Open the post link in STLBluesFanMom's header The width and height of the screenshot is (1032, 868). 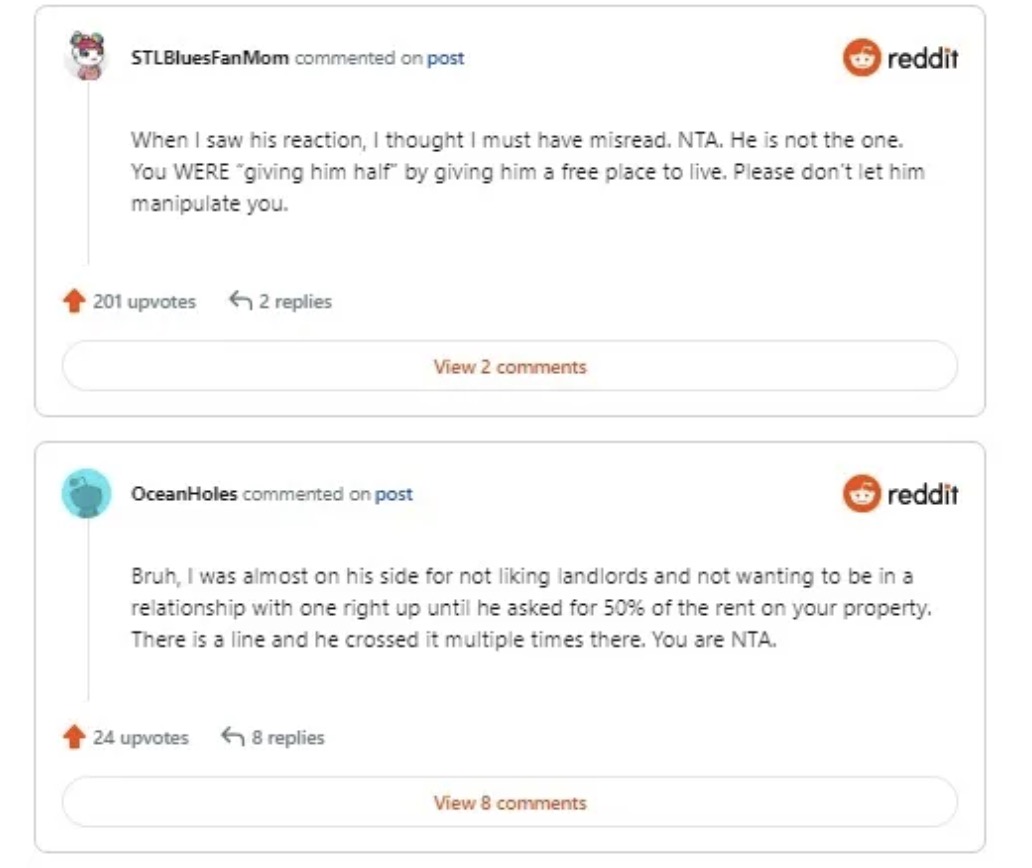click(446, 58)
